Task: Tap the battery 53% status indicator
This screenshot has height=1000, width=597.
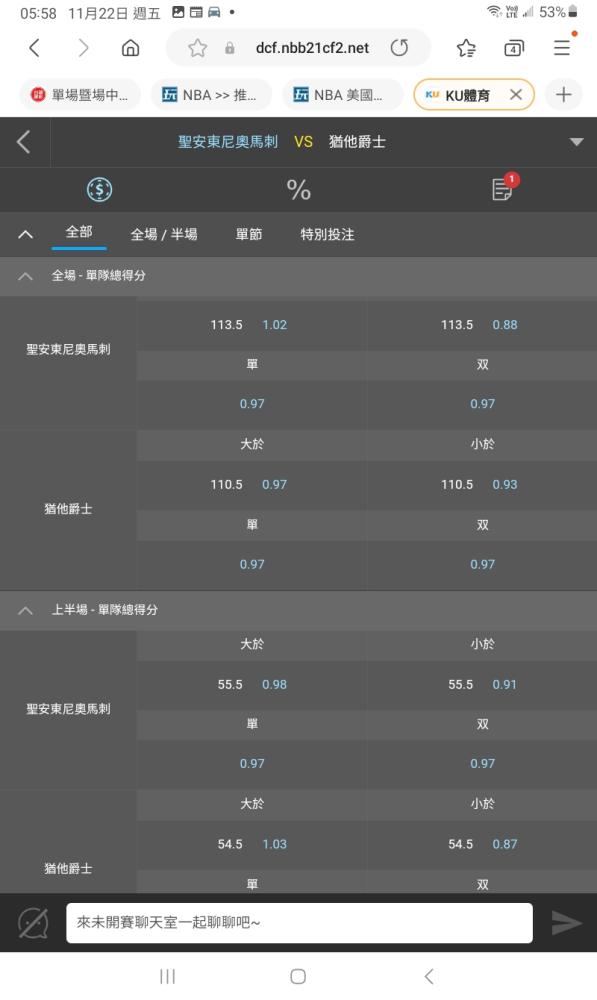Action: (558, 12)
